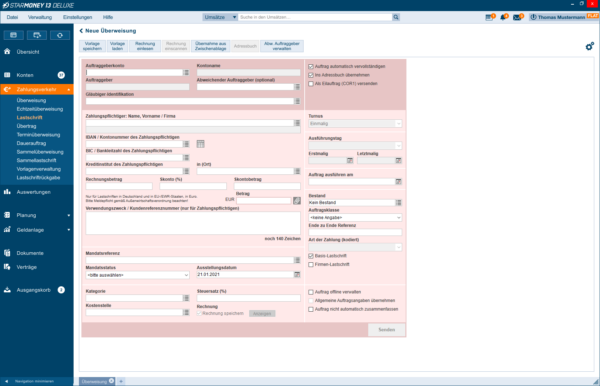600x386 pixels.
Task: Toggle Auftrag automatisch vervollständigen checkbox
Action: pos(311,67)
